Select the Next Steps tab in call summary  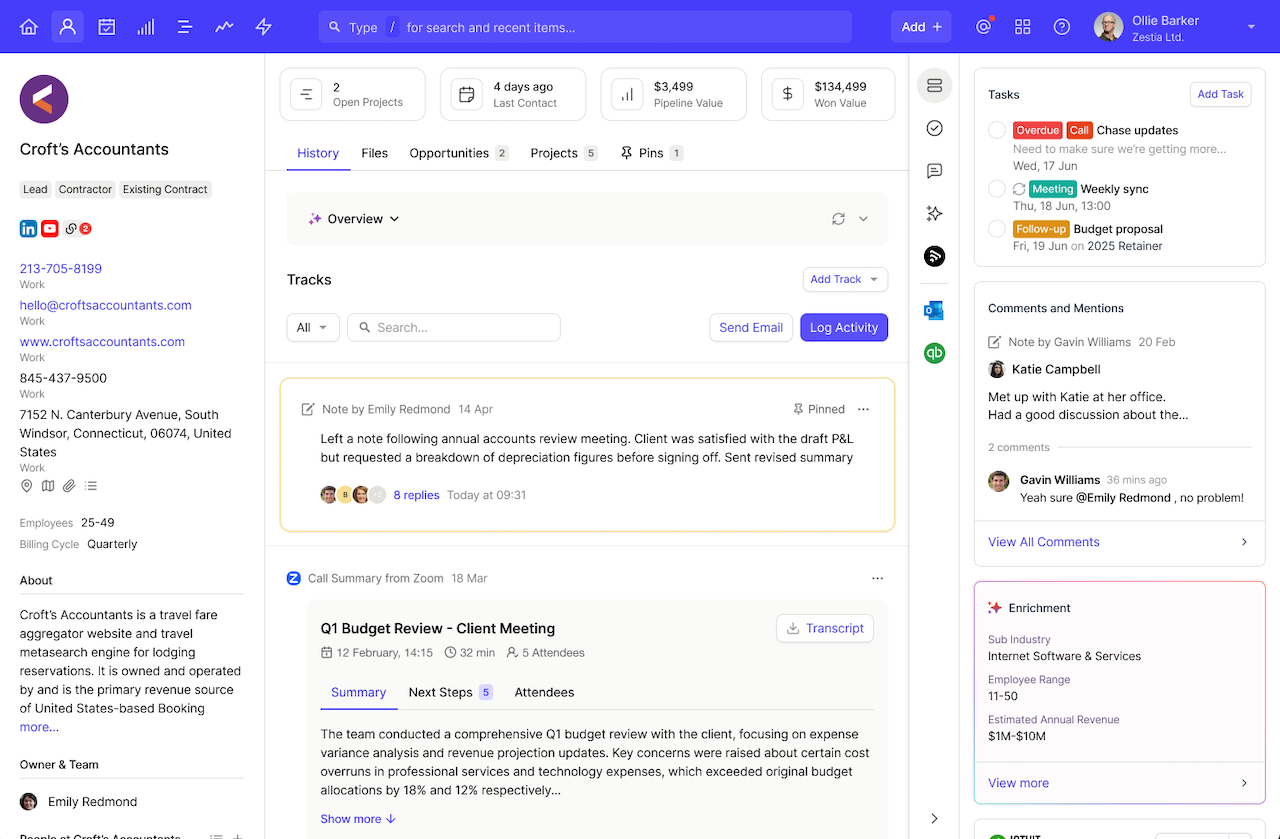(451, 692)
